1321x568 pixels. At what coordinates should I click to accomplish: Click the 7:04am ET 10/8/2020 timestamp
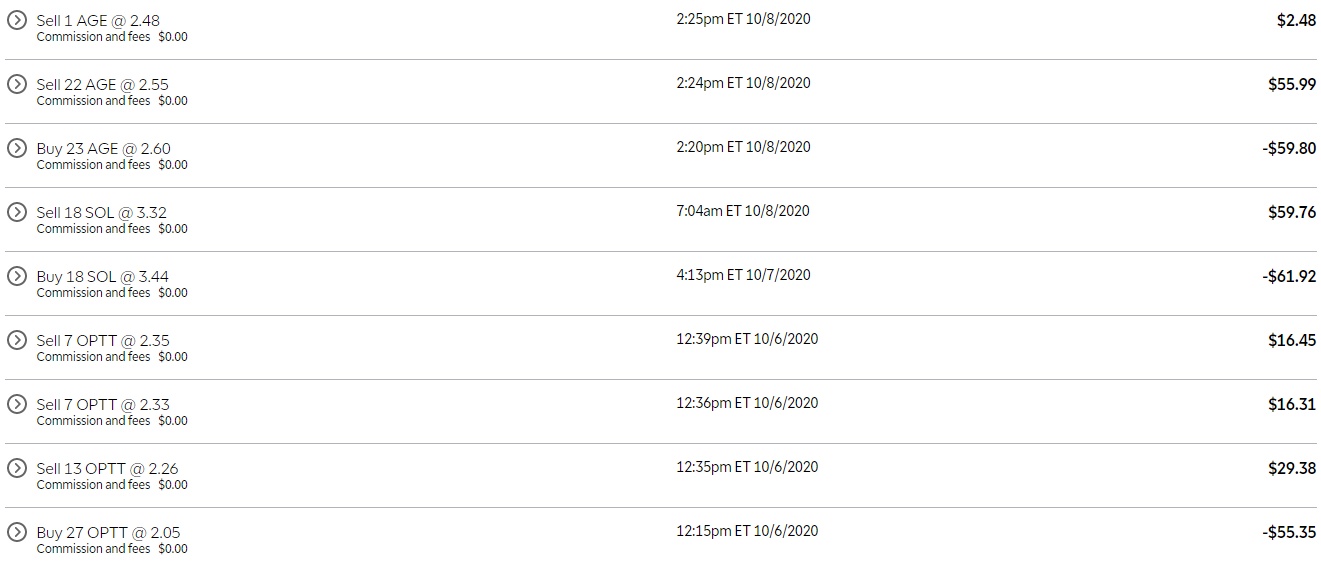click(x=743, y=211)
